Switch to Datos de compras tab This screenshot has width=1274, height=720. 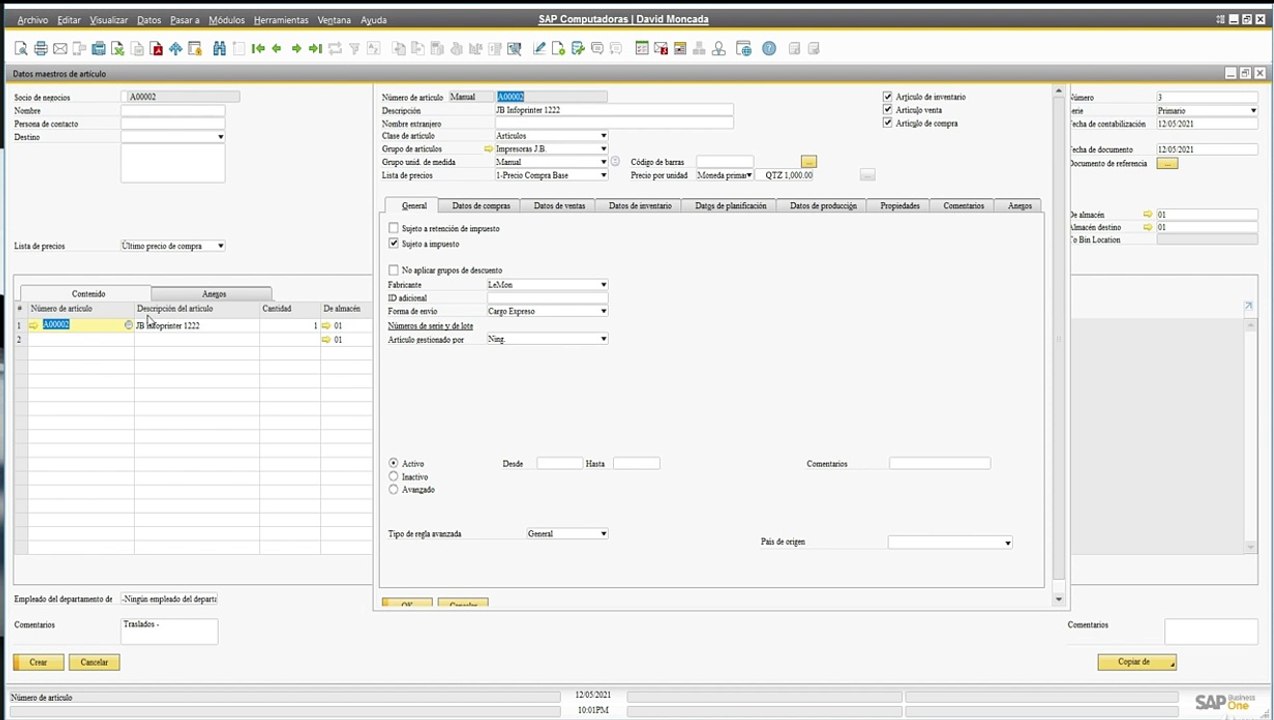(x=481, y=206)
